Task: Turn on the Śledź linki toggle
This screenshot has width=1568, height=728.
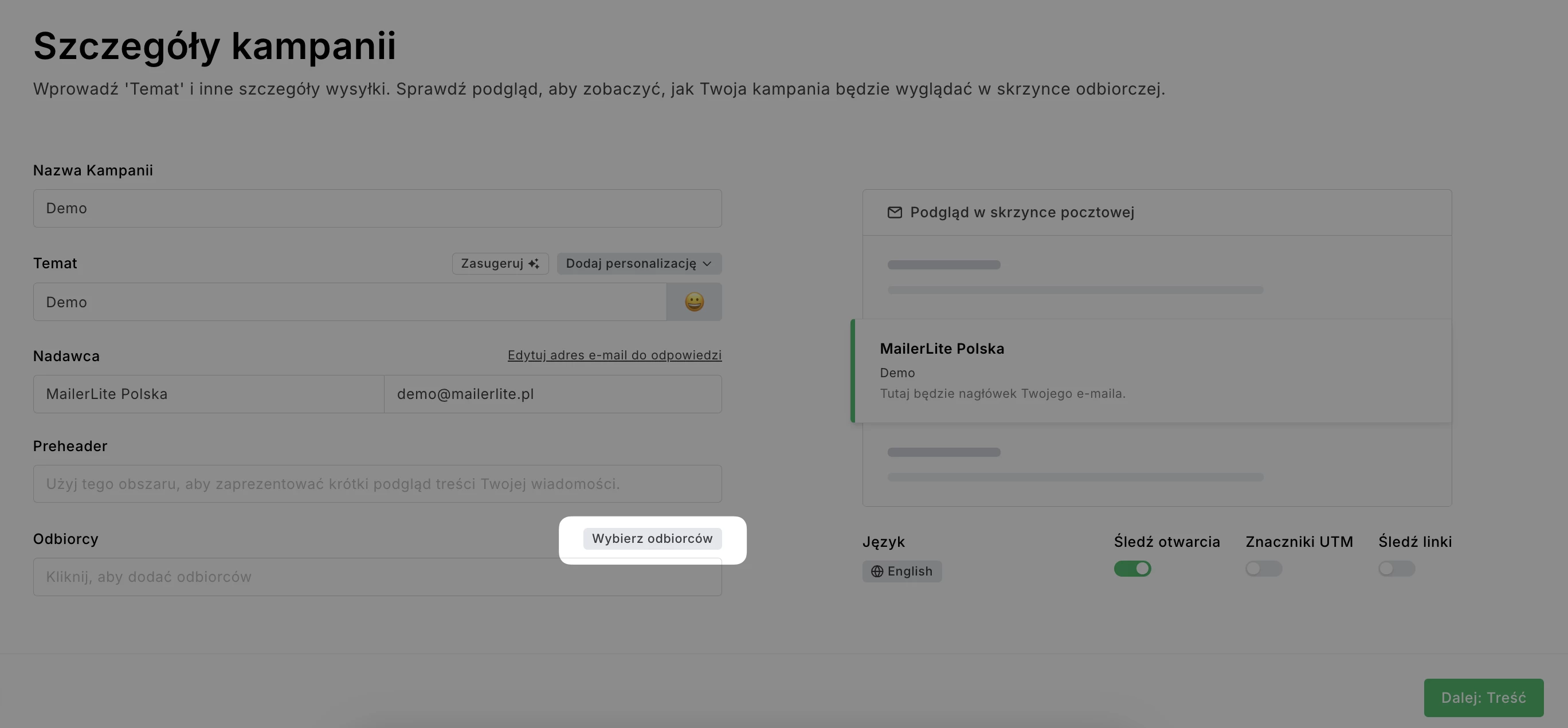Action: 1396,569
